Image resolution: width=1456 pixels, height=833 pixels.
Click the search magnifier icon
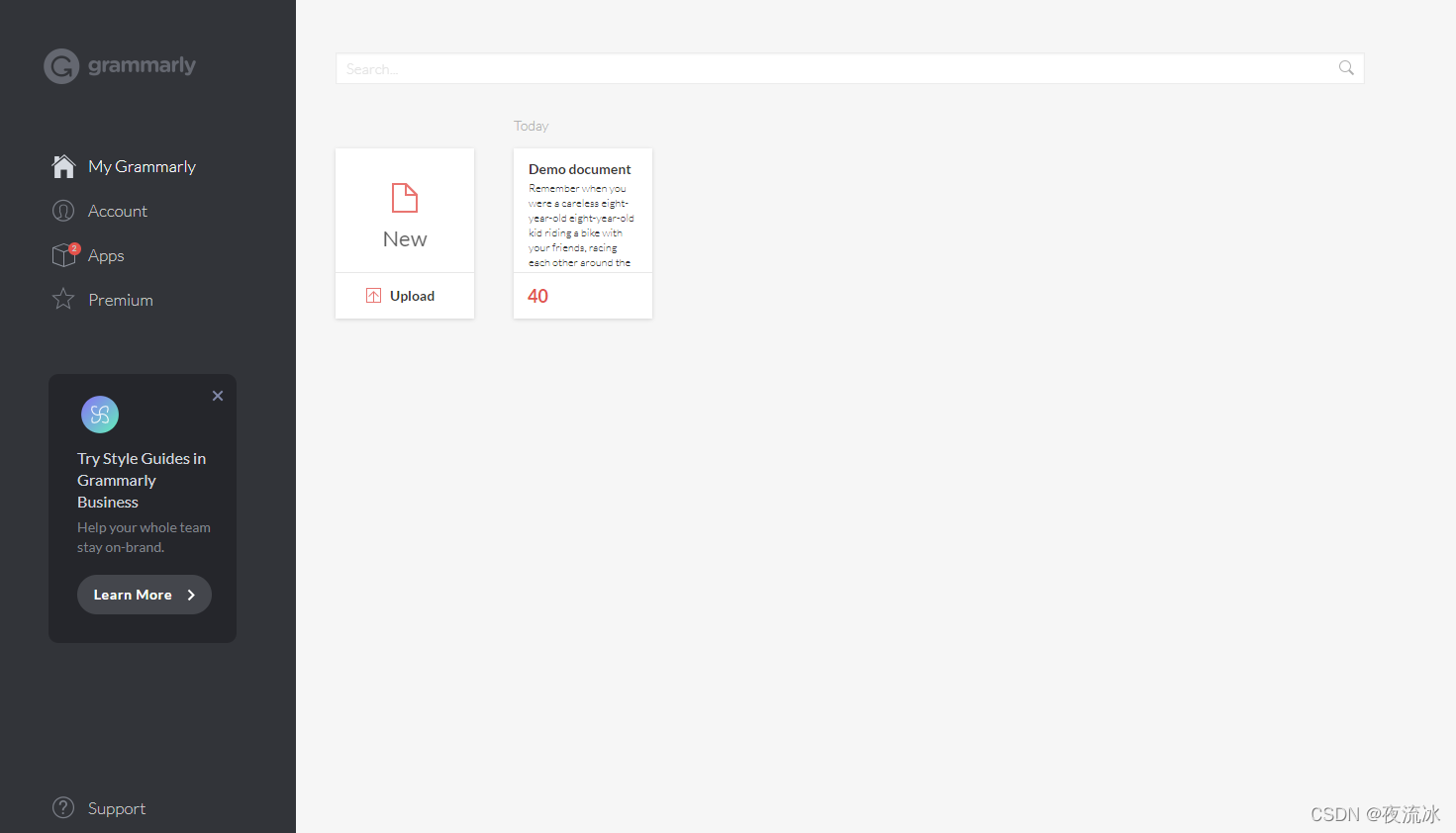tap(1346, 68)
